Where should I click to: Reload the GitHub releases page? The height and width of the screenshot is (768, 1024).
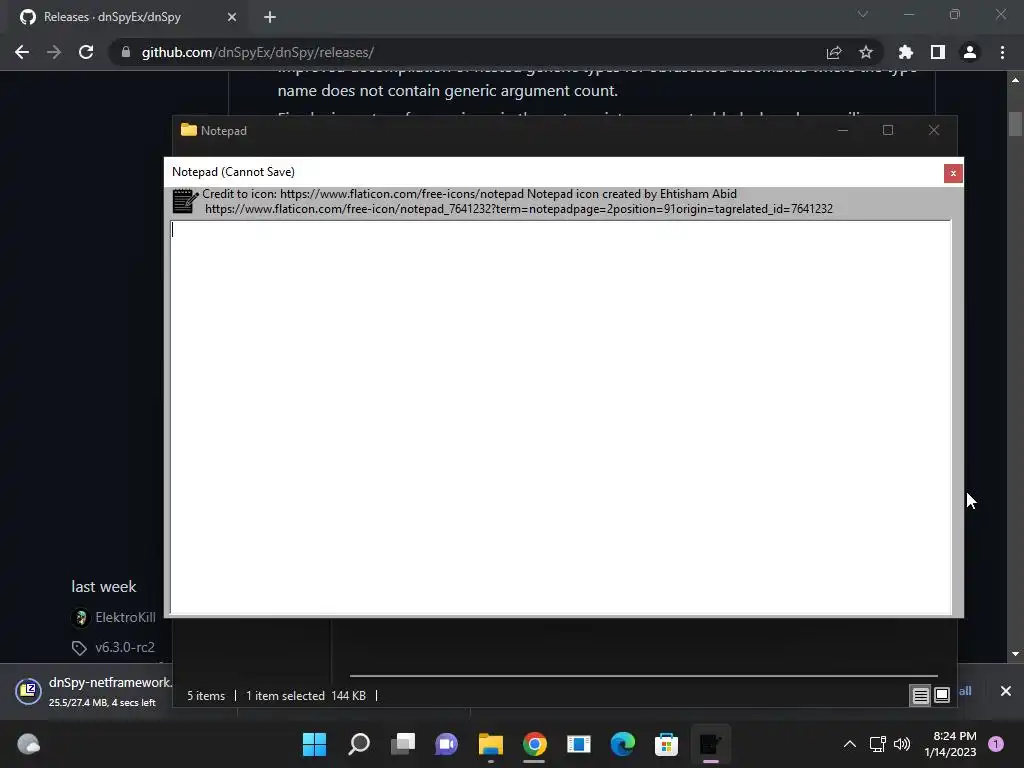point(86,52)
